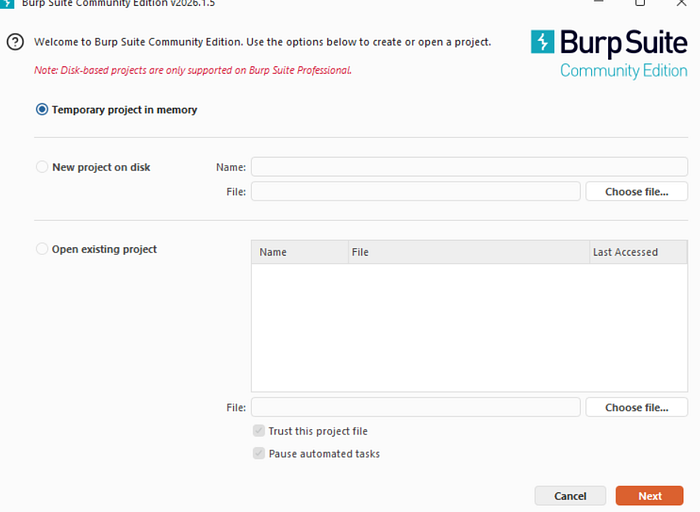Click the Burp Suite title bar app icon
This screenshot has height=512, width=700.
[x=7, y=4]
